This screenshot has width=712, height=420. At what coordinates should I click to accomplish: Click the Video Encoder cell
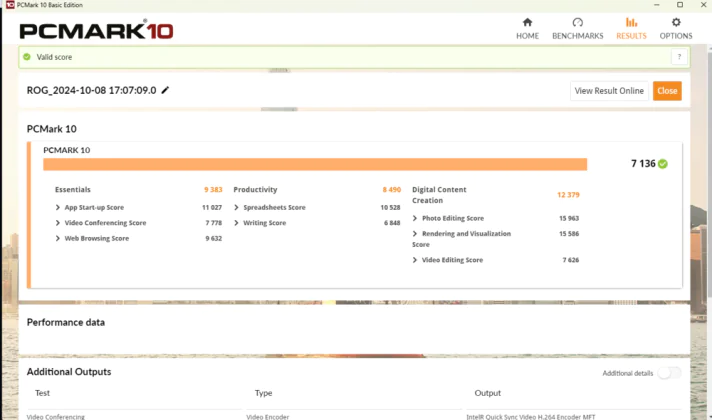coord(267,417)
